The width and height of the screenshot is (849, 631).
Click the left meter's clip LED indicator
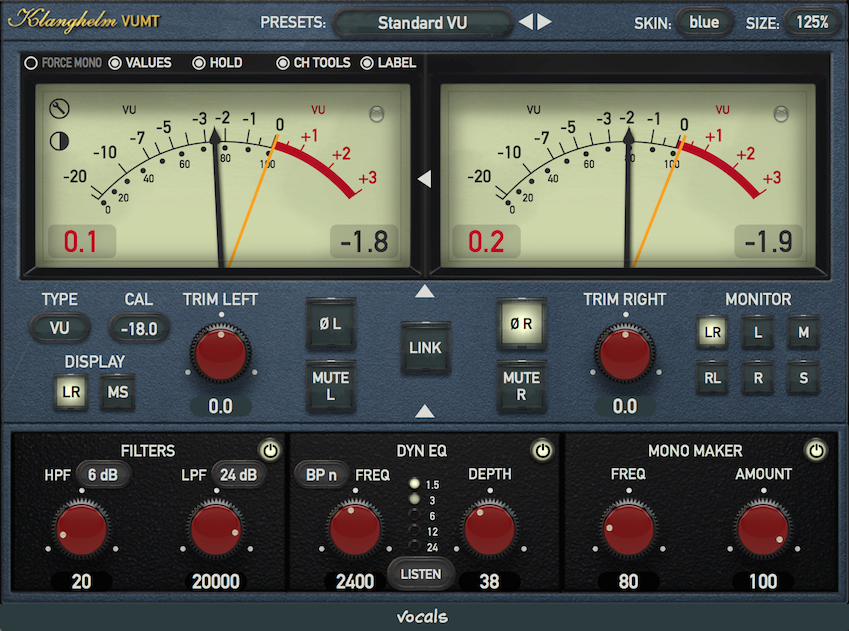click(376, 114)
